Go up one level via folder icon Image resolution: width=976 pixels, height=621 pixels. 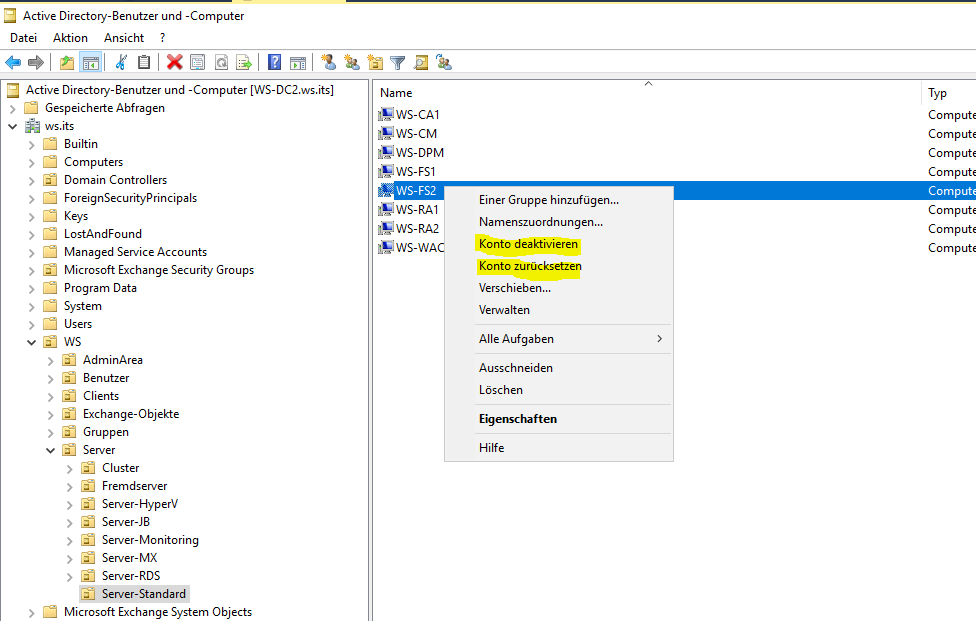[x=67, y=62]
